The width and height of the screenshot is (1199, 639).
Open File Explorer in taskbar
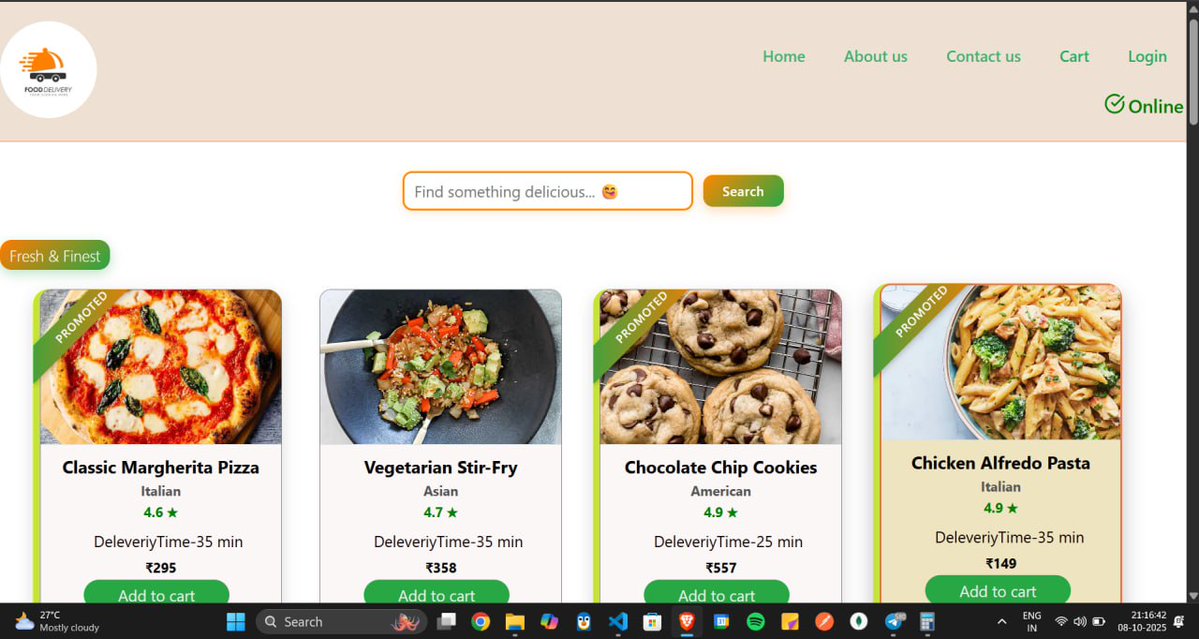coord(515,621)
